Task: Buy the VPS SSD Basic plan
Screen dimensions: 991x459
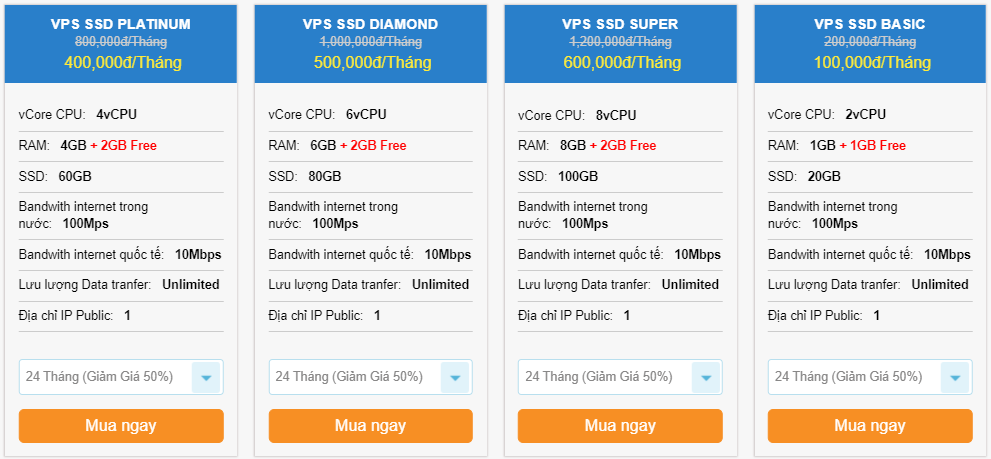Action: (x=869, y=425)
